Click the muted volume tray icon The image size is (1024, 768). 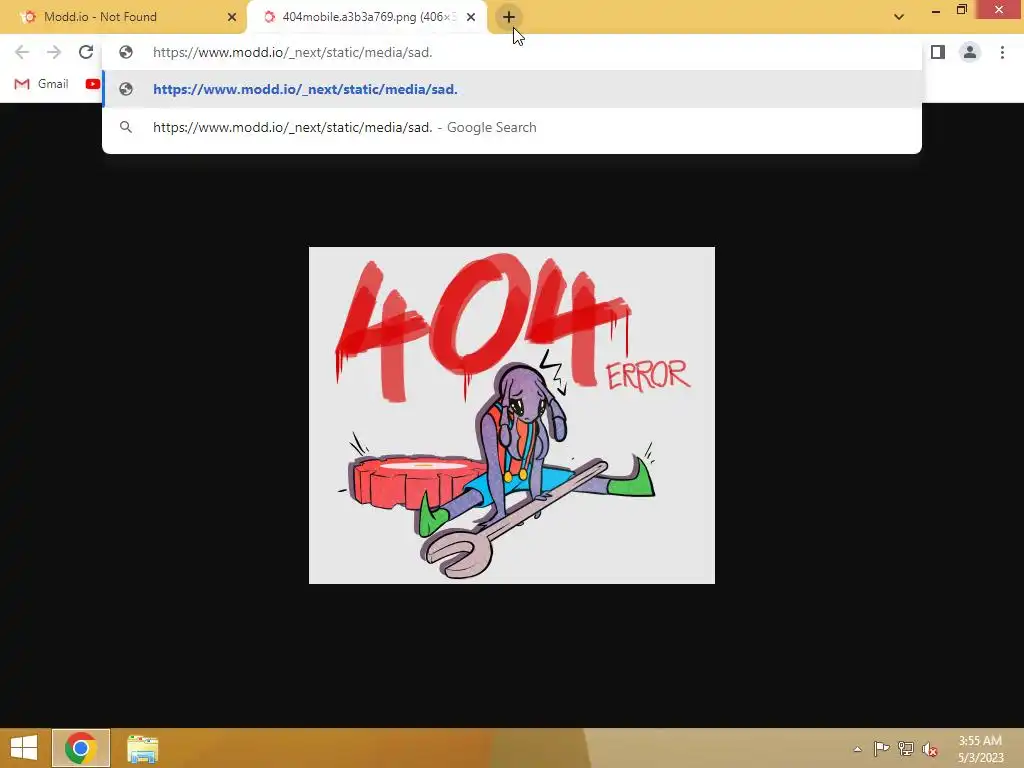click(930, 749)
